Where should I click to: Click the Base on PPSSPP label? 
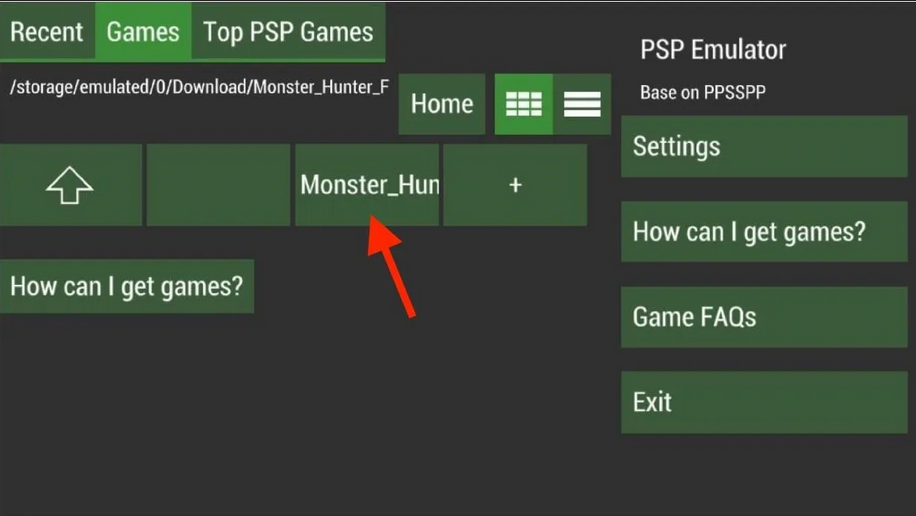703,92
